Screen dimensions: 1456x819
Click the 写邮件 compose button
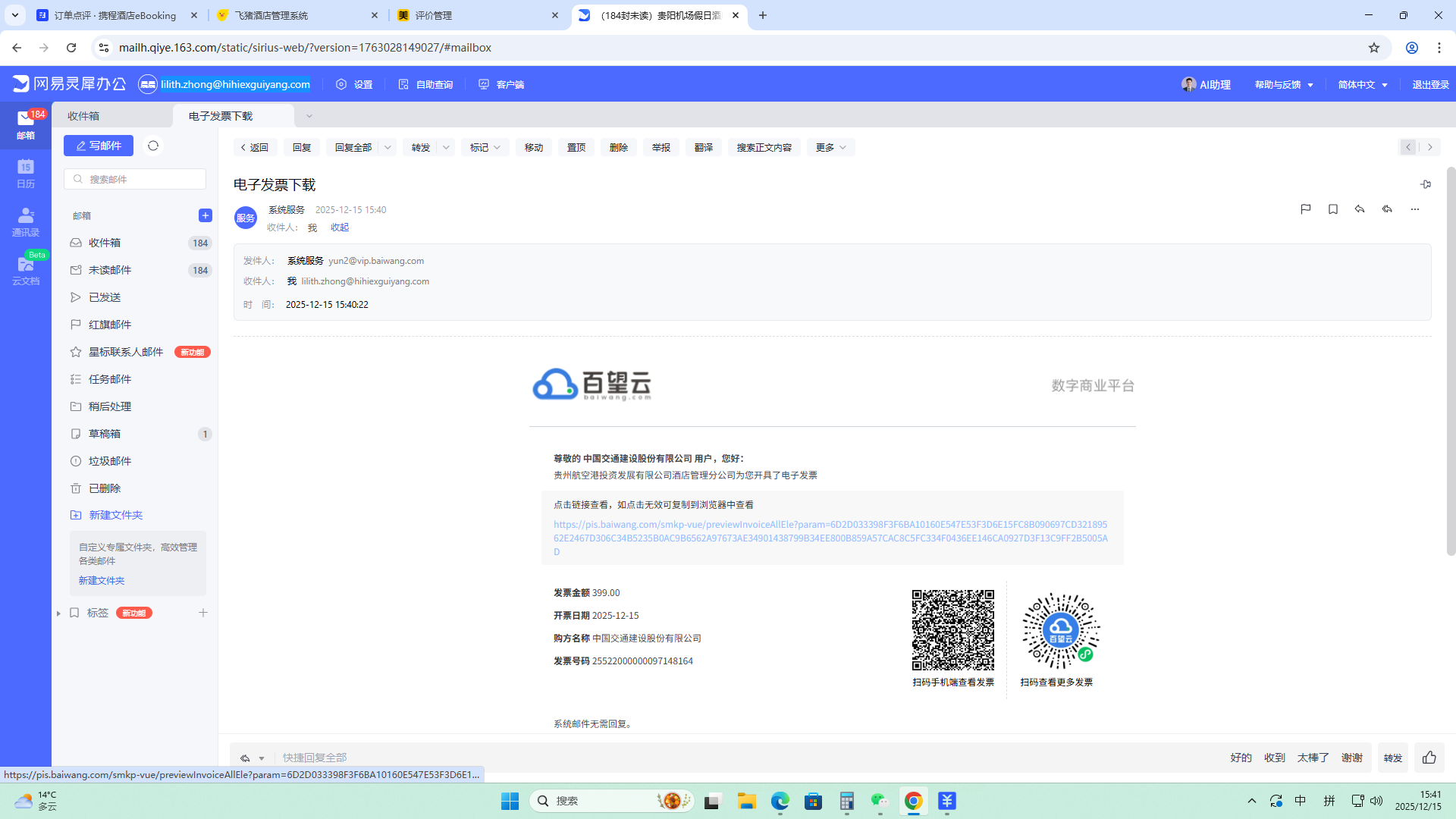99,146
